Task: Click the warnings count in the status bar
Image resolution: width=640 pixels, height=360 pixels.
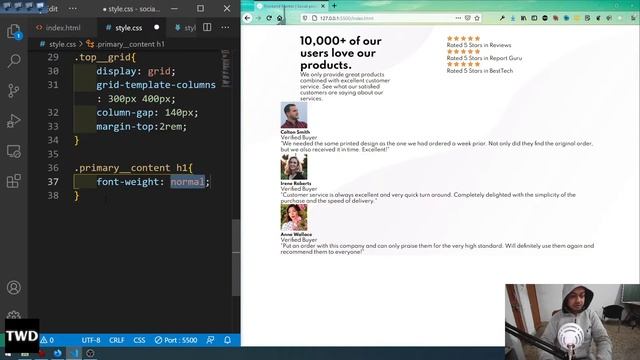Action: click(47, 340)
